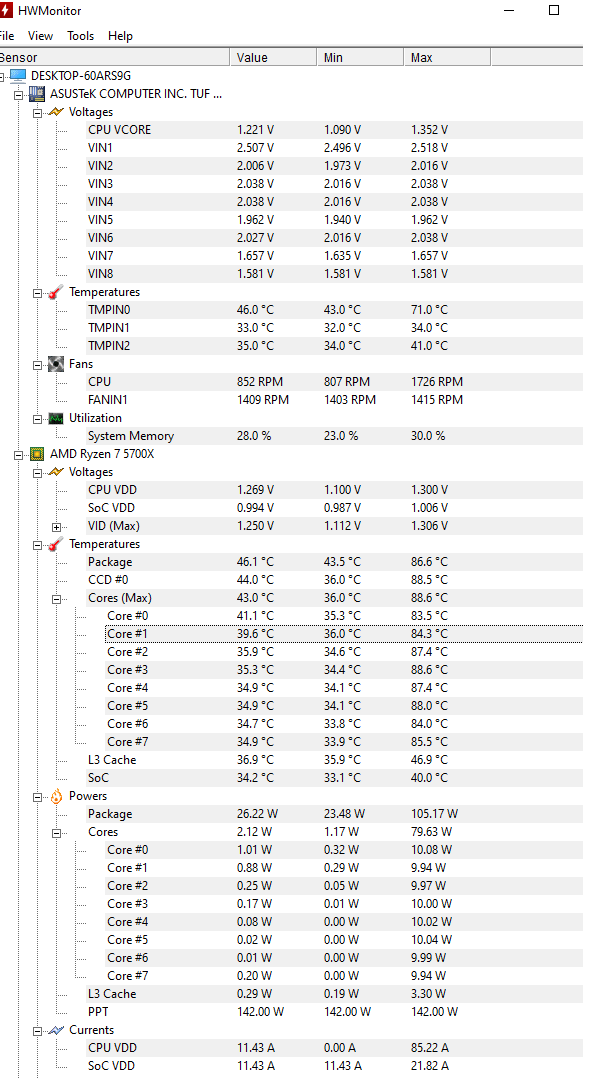Collapse the AMD Ryzen 7 5700X tree
The image size is (592, 1078).
click(x=19, y=454)
